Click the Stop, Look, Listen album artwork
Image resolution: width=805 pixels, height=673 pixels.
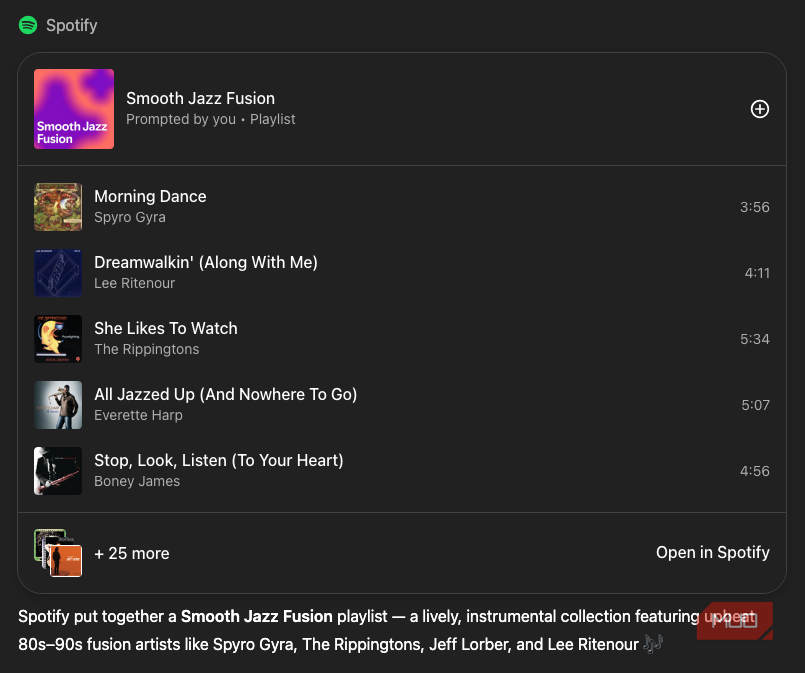pyautogui.click(x=58, y=471)
